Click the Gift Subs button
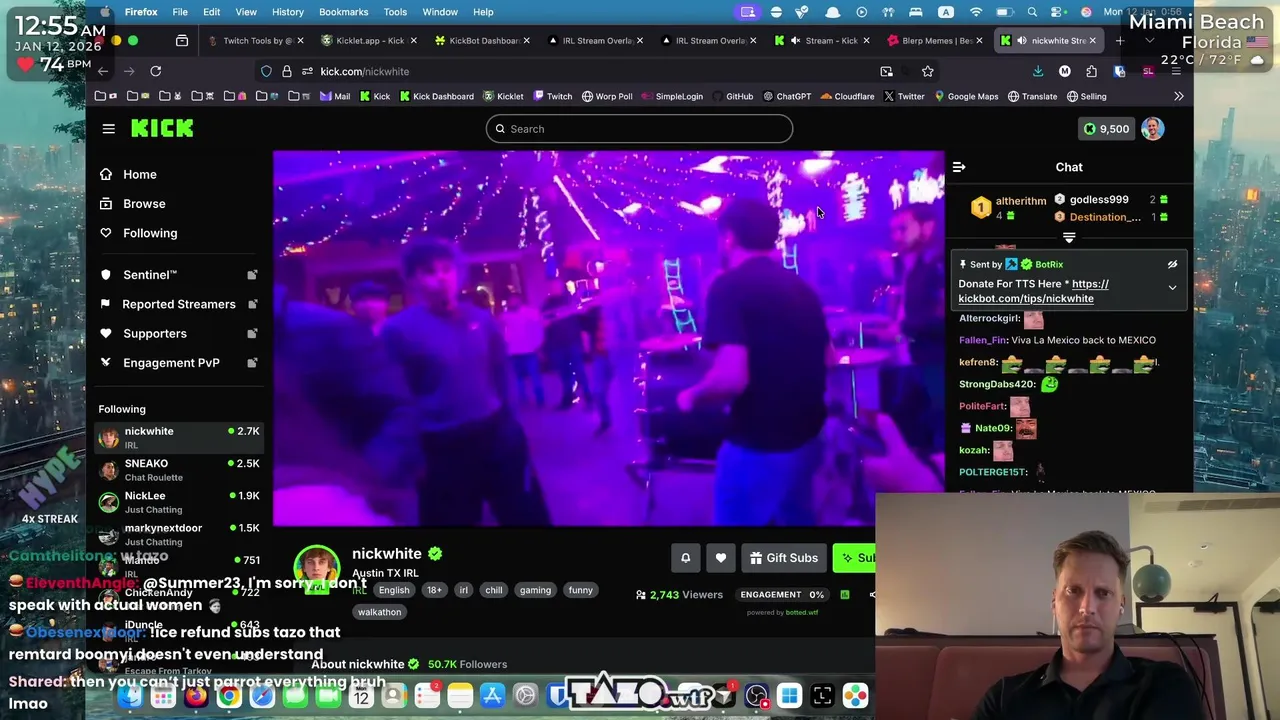The height and width of the screenshot is (720, 1280). pos(784,558)
